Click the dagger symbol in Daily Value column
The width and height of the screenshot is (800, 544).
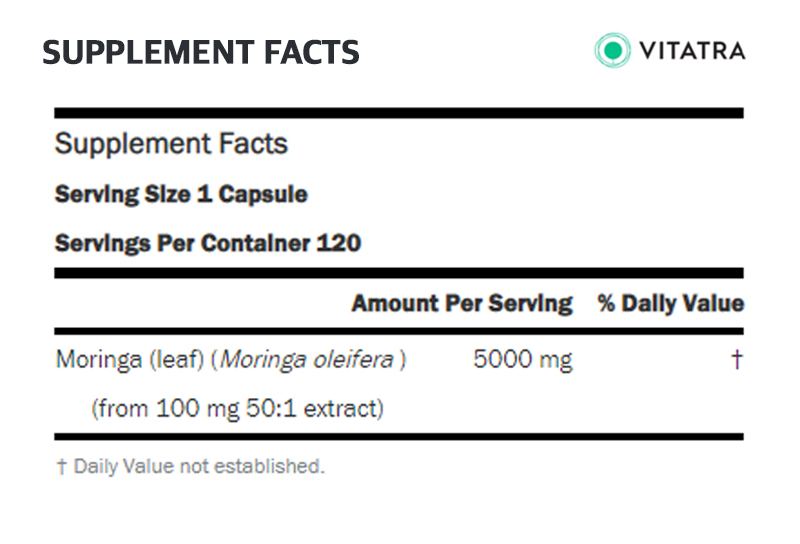click(x=737, y=359)
